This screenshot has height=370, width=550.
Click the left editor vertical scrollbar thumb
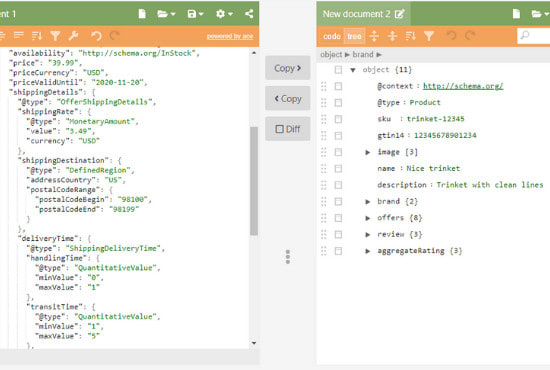pos(254,181)
